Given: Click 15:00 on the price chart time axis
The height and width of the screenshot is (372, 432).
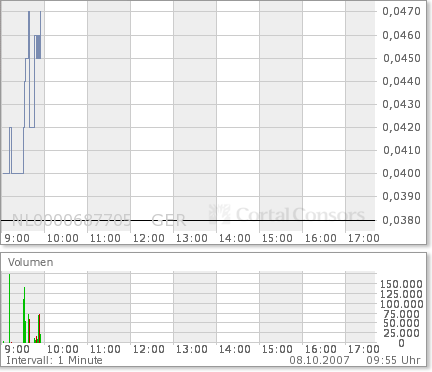Looking at the screenshot, I should pyautogui.click(x=277, y=239).
